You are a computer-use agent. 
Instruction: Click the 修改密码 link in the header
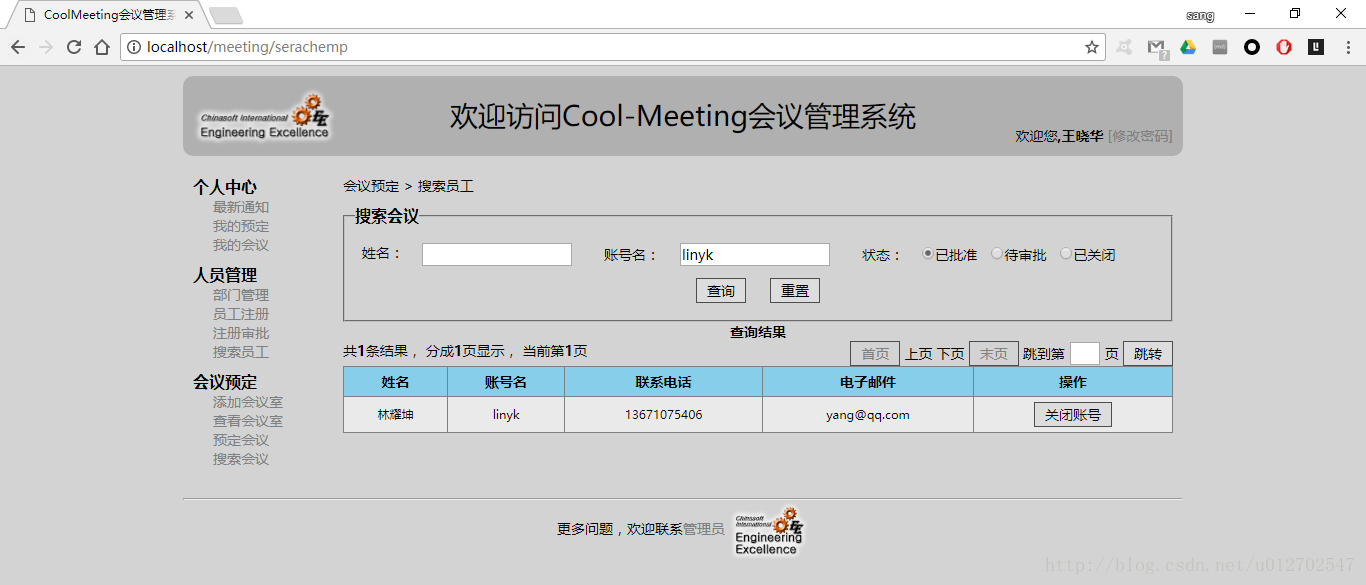pos(1140,136)
